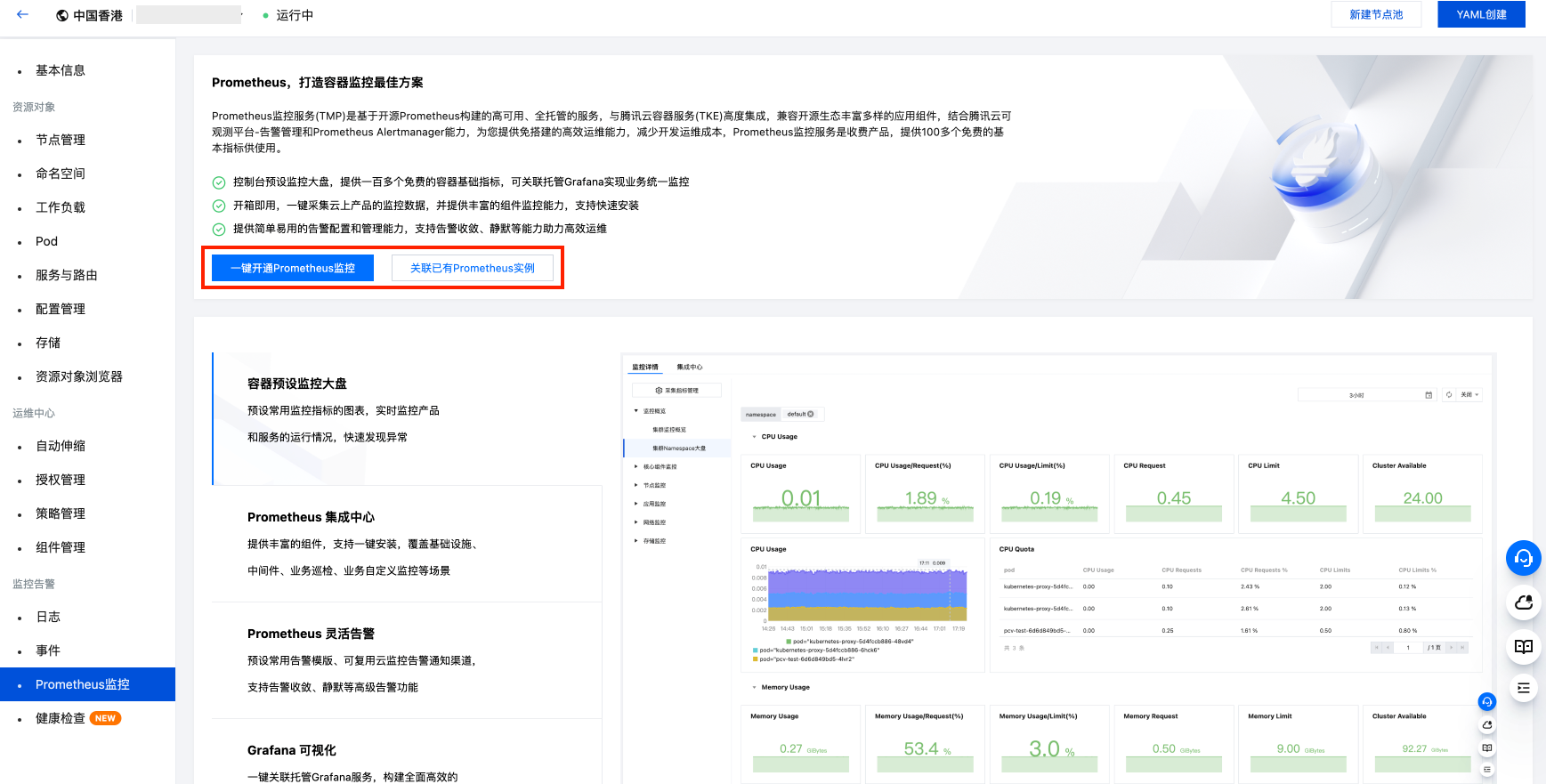Click the large cloud notification bell icon
This screenshot has width=1546, height=784.
coord(1523,602)
